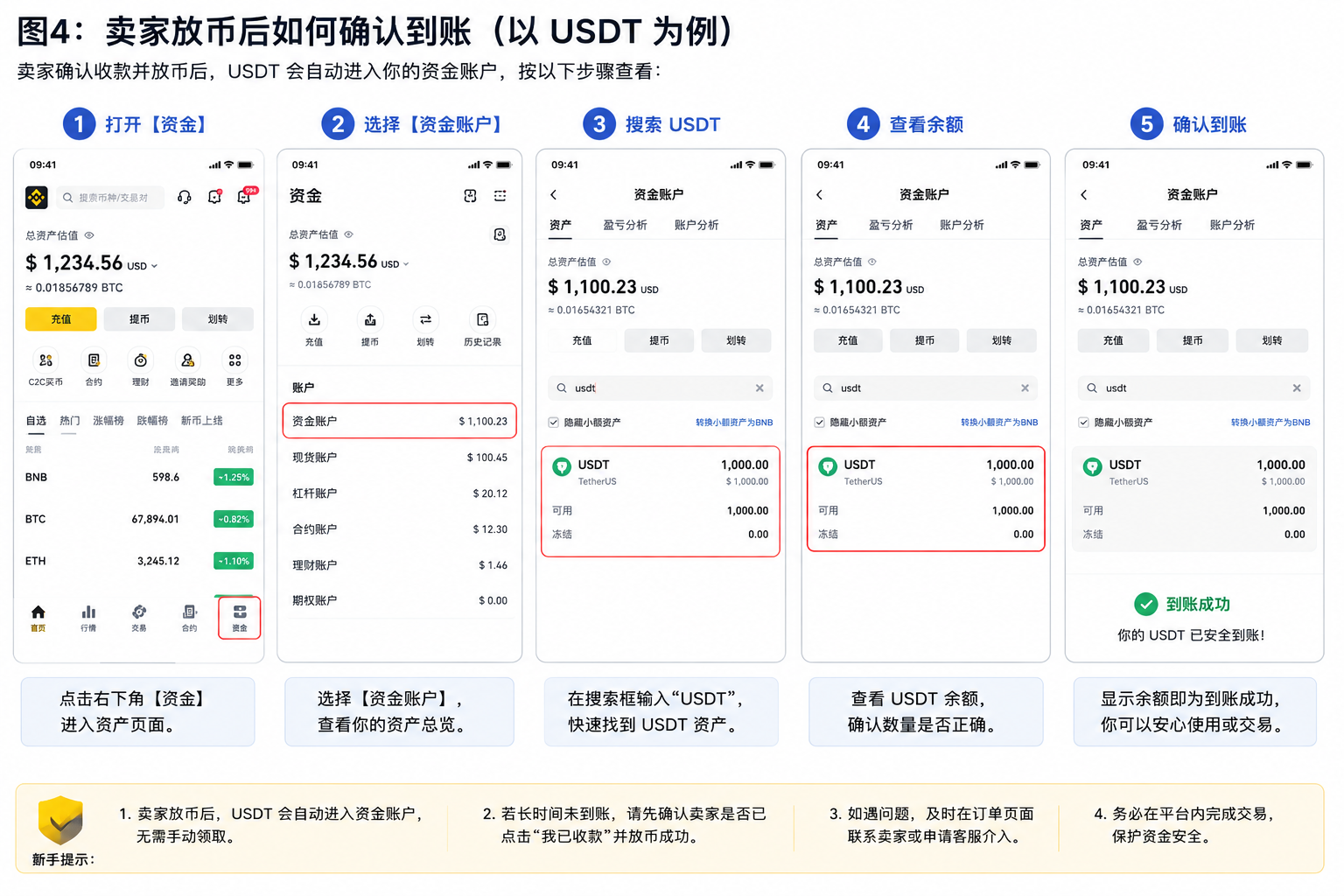Toggle balance eye icon in step 4 screen
Image resolution: width=1344 pixels, height=896 pixels.
tap(871, 262)
